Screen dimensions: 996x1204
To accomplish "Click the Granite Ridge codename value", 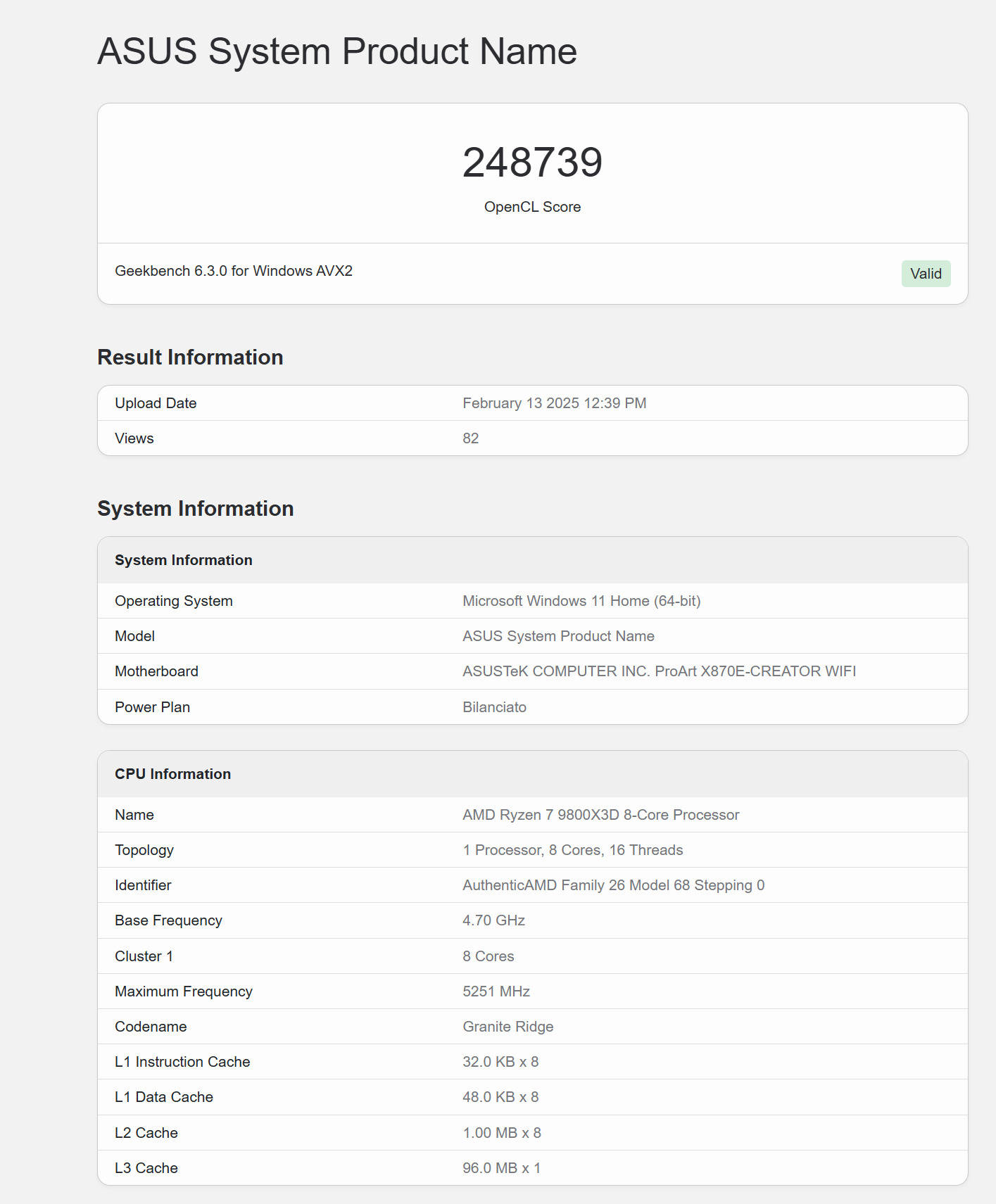I will click(x=508, y=1027).
